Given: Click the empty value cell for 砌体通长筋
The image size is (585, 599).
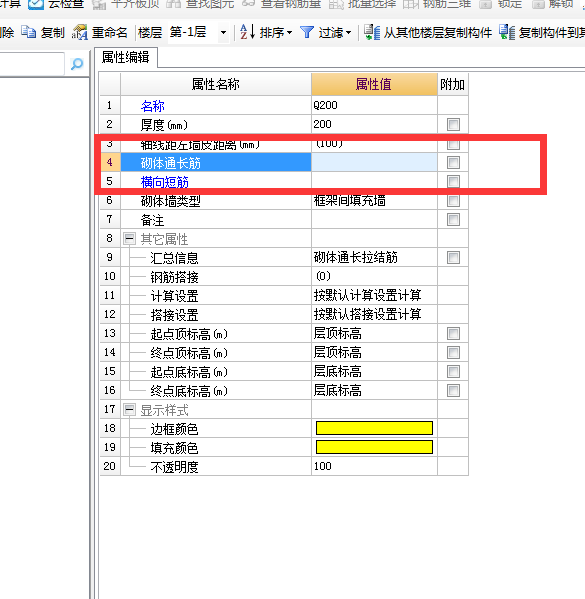Looking at the screenshot, I should pyautogui.click(x=374, y=162).
